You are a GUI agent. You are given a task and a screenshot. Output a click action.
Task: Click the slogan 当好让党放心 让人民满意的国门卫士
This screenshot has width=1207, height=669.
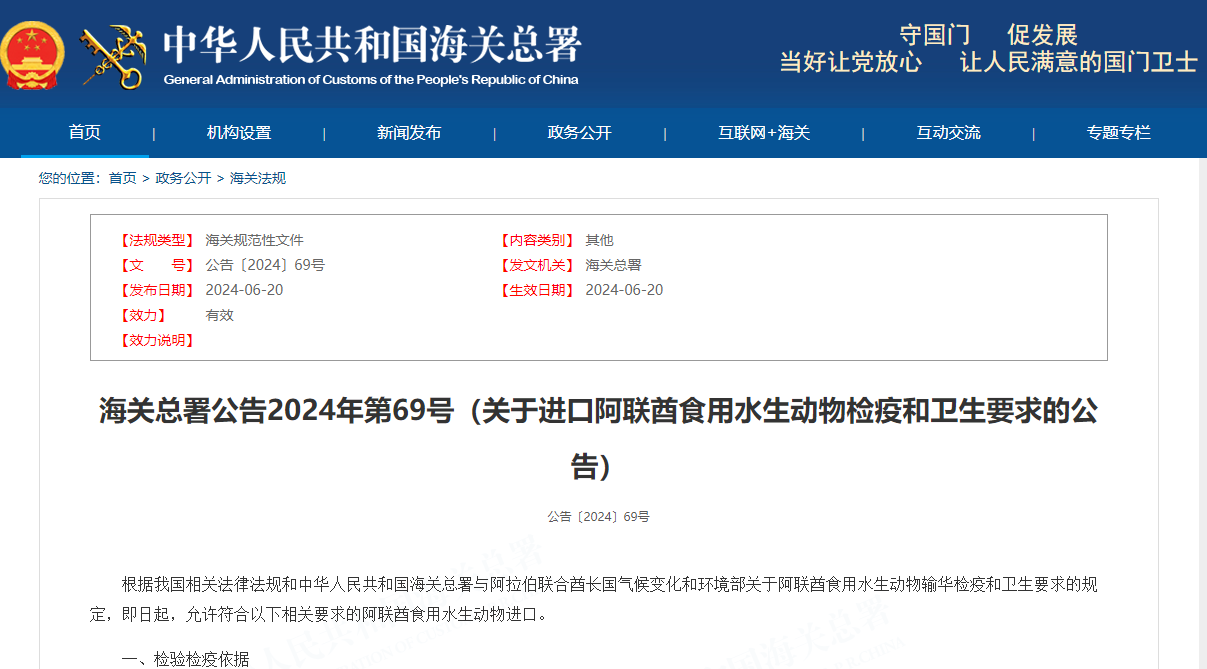pyautogui.click(x=988, y=62)
